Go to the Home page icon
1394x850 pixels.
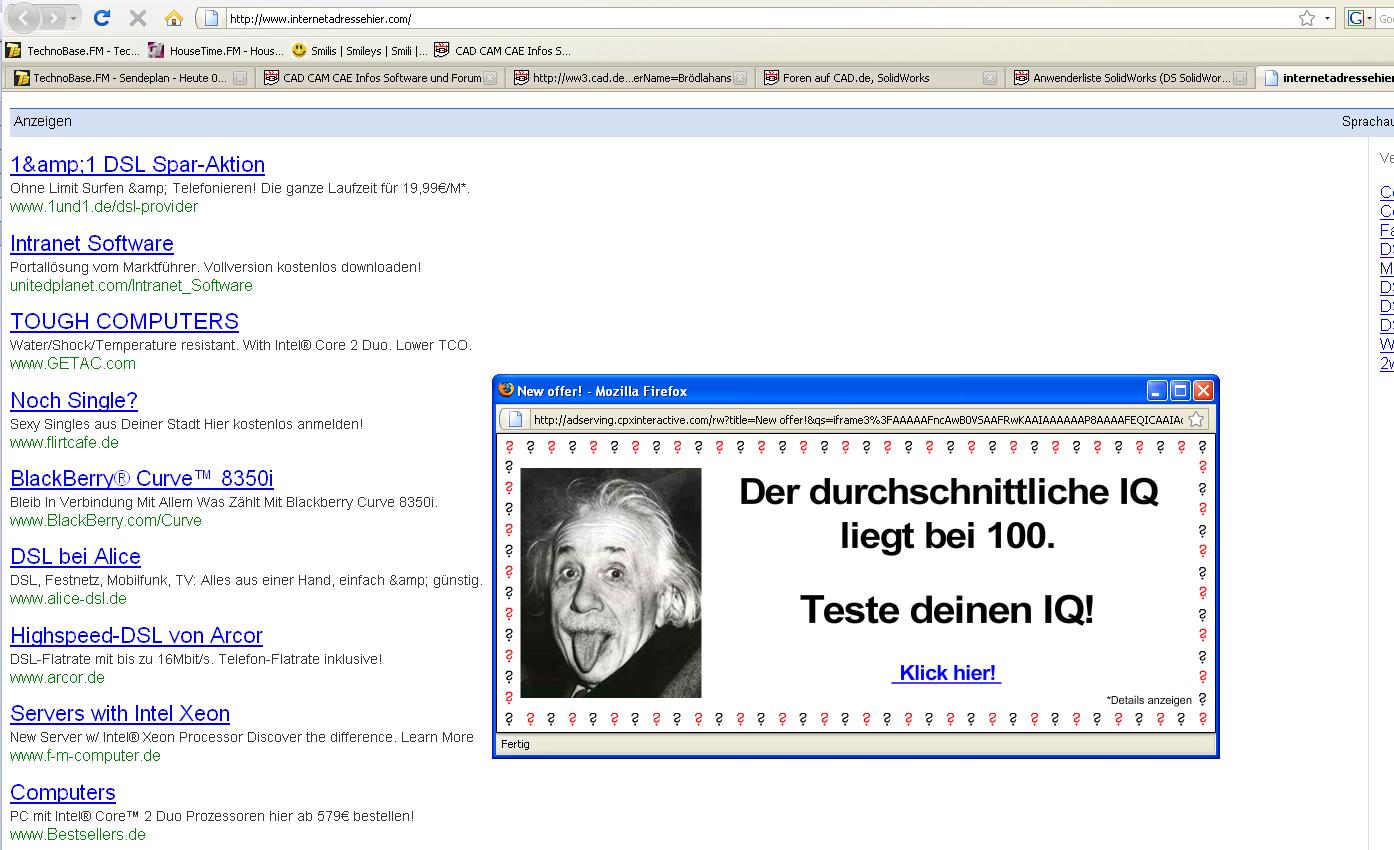(173, 18)
